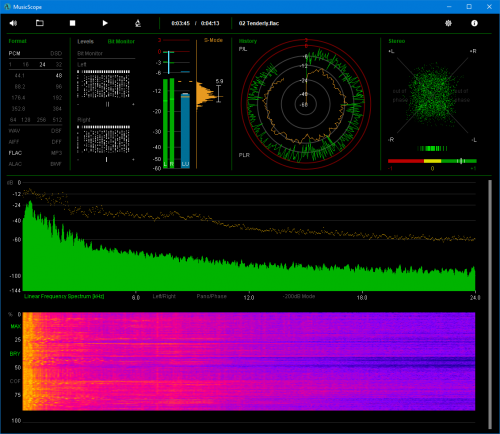Click the pause marker under Left bit monitor
The width and height of the screenshot is (500, 434).
[x=107, y=104]
